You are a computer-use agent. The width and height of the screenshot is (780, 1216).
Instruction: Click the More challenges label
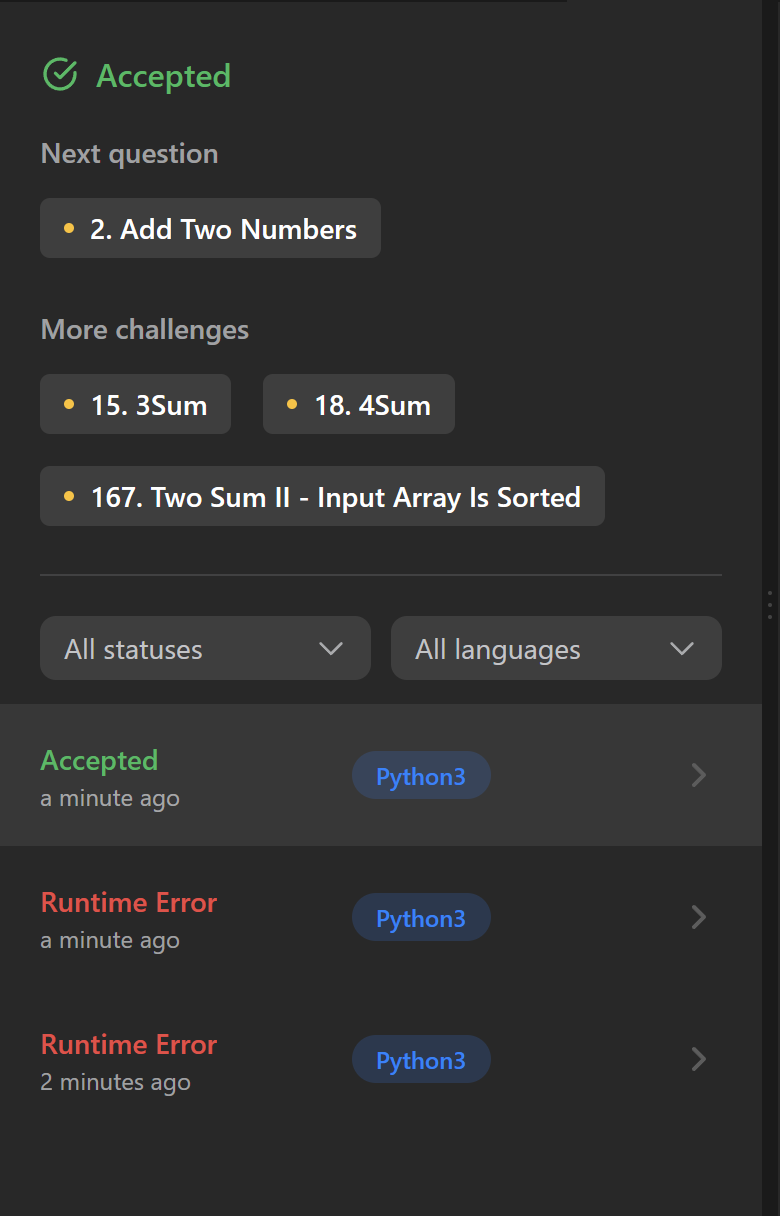coord(145,329)
